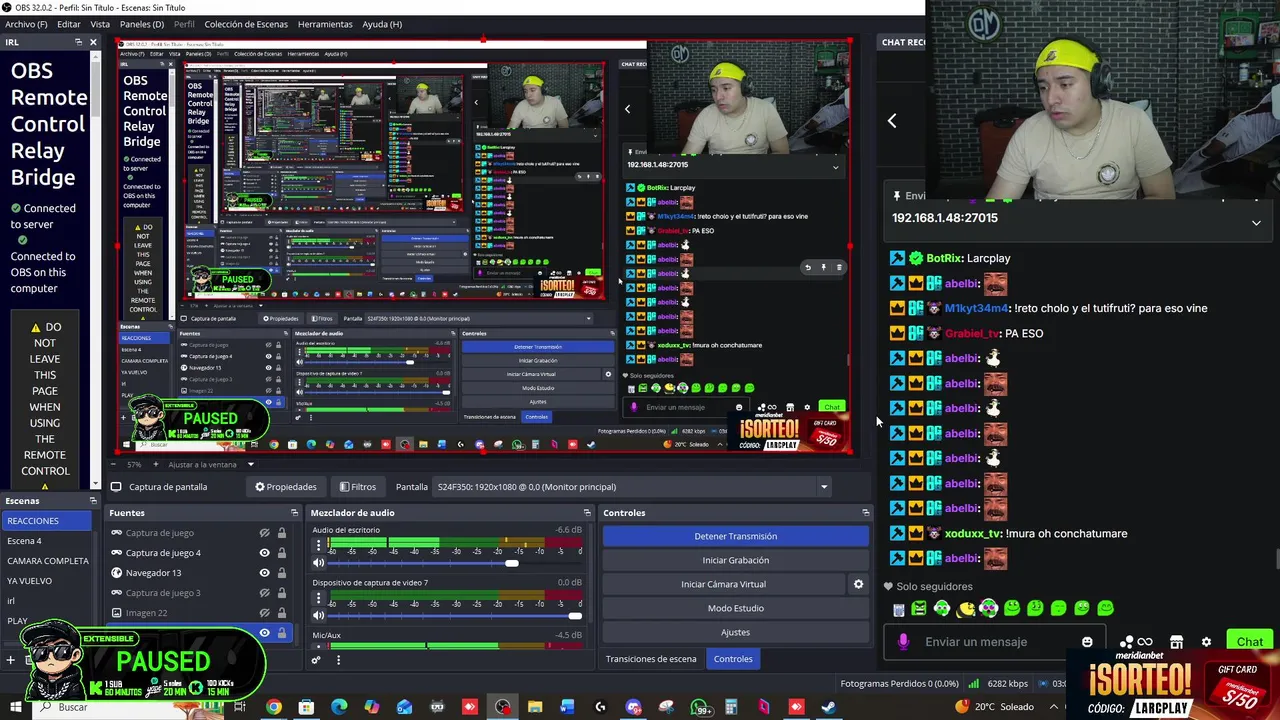Float the Mezclador de audio dock
Viewport: 1280px width, 720px height.
[x=587, y=513]
